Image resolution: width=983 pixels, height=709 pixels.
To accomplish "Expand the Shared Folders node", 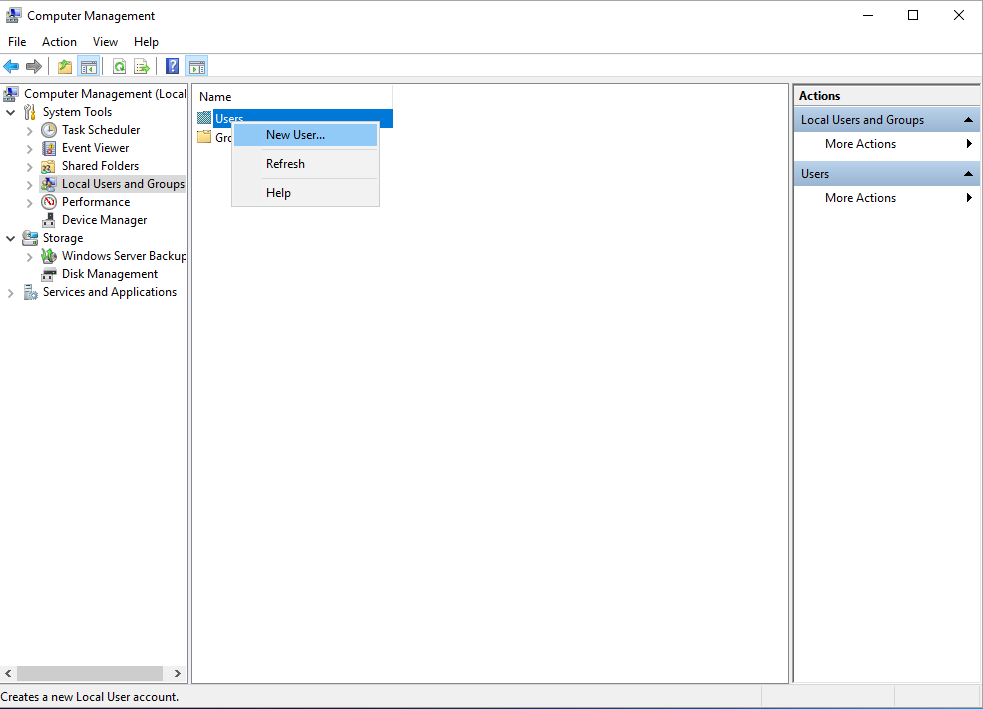I will 29,167.
